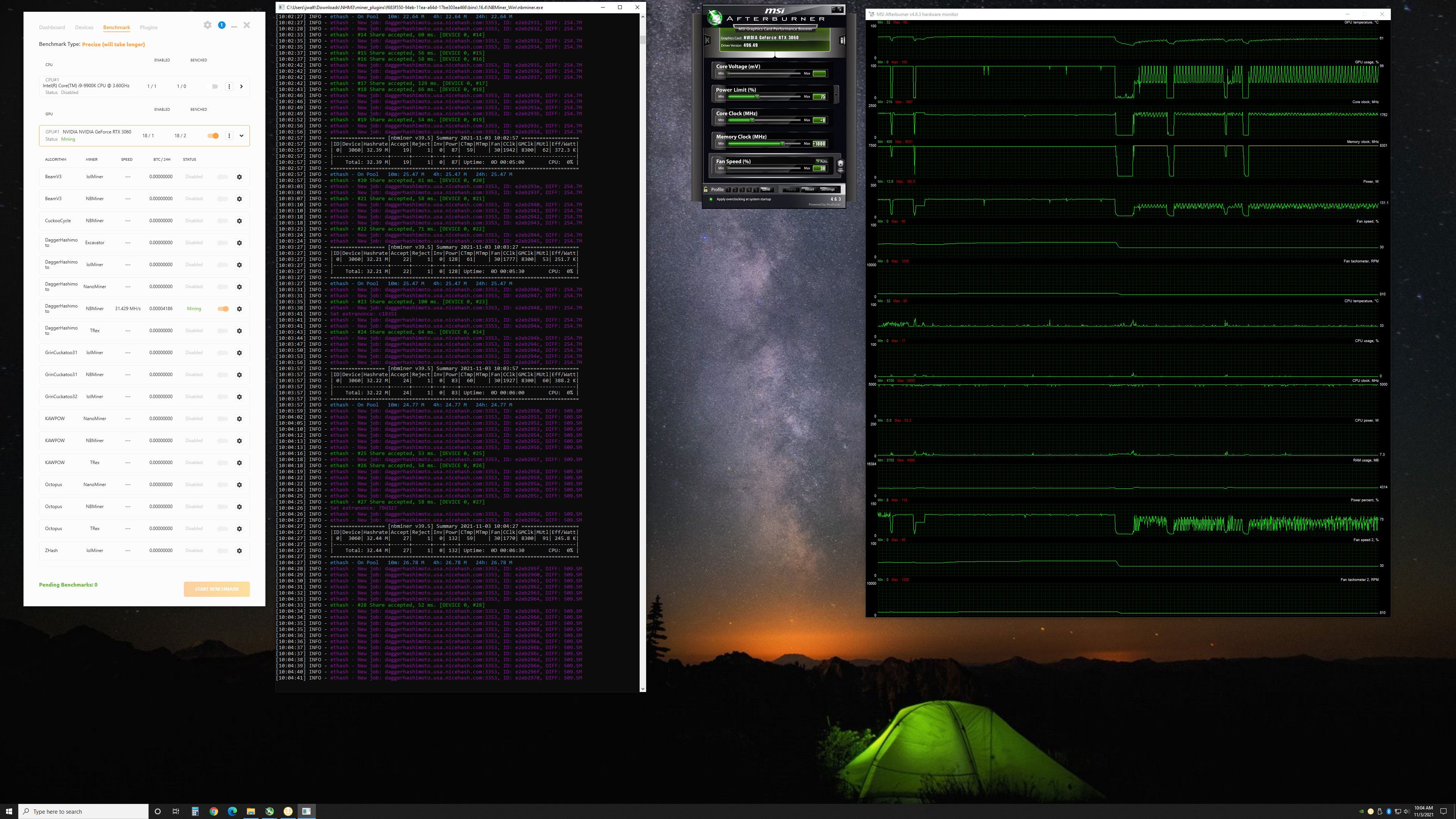Viewport: 1456px width, 819px height.
Task: Click the Memory Clock slider handle
Action: coord(782,144)
